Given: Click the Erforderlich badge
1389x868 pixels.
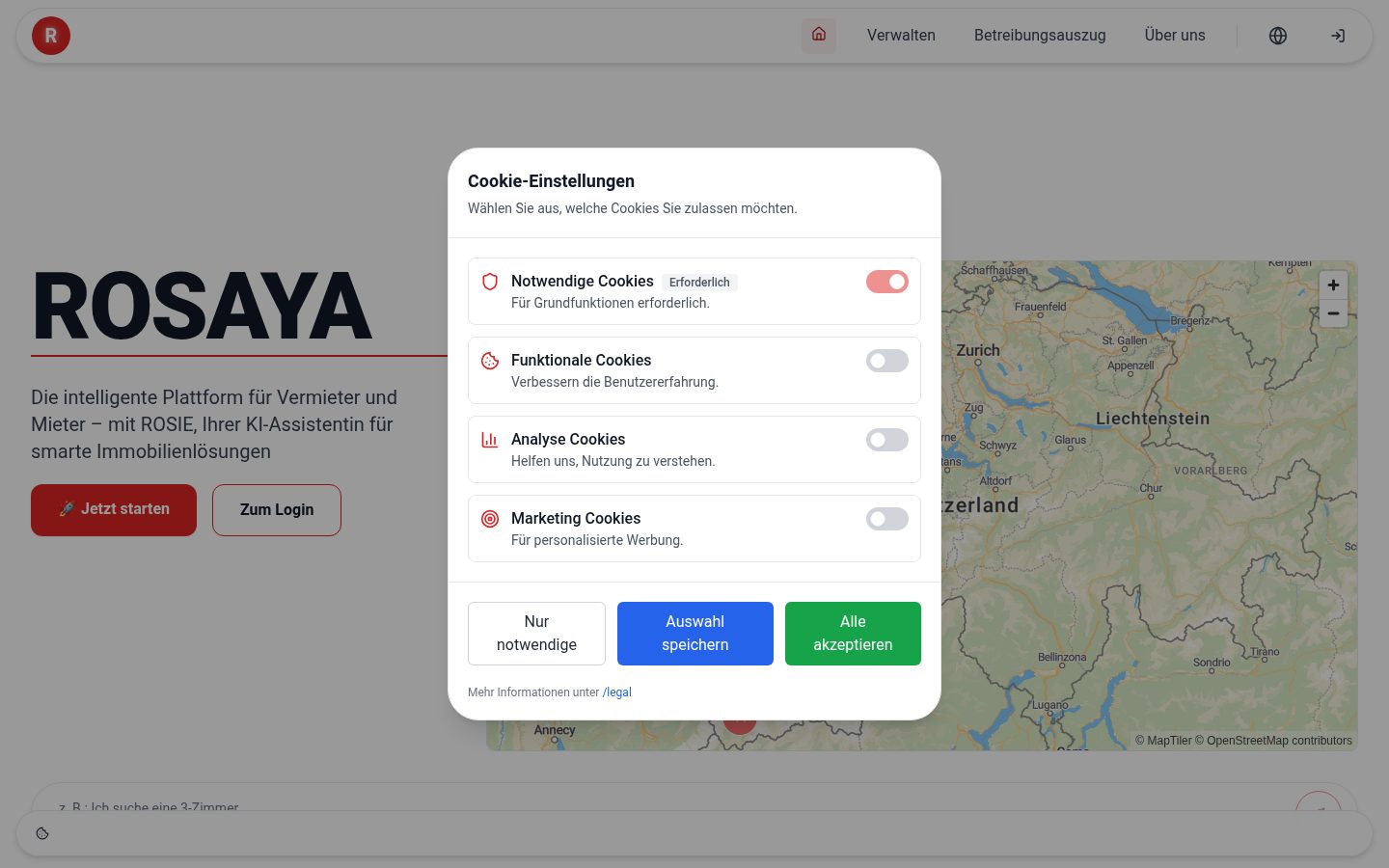Looking at the screenshot, I should [699, 283].
